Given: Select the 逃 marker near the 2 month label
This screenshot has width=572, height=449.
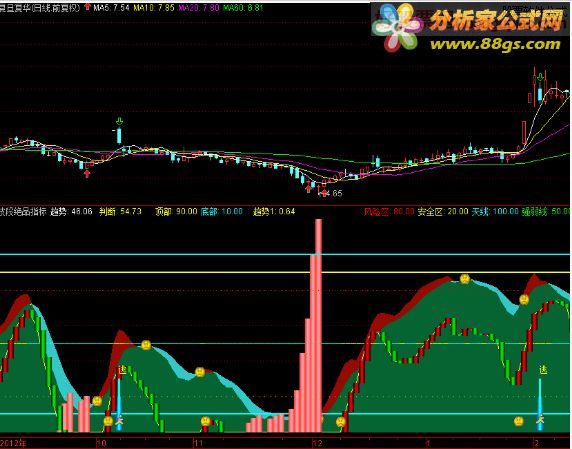Looking at the screenshot, I should pos(543,370).
